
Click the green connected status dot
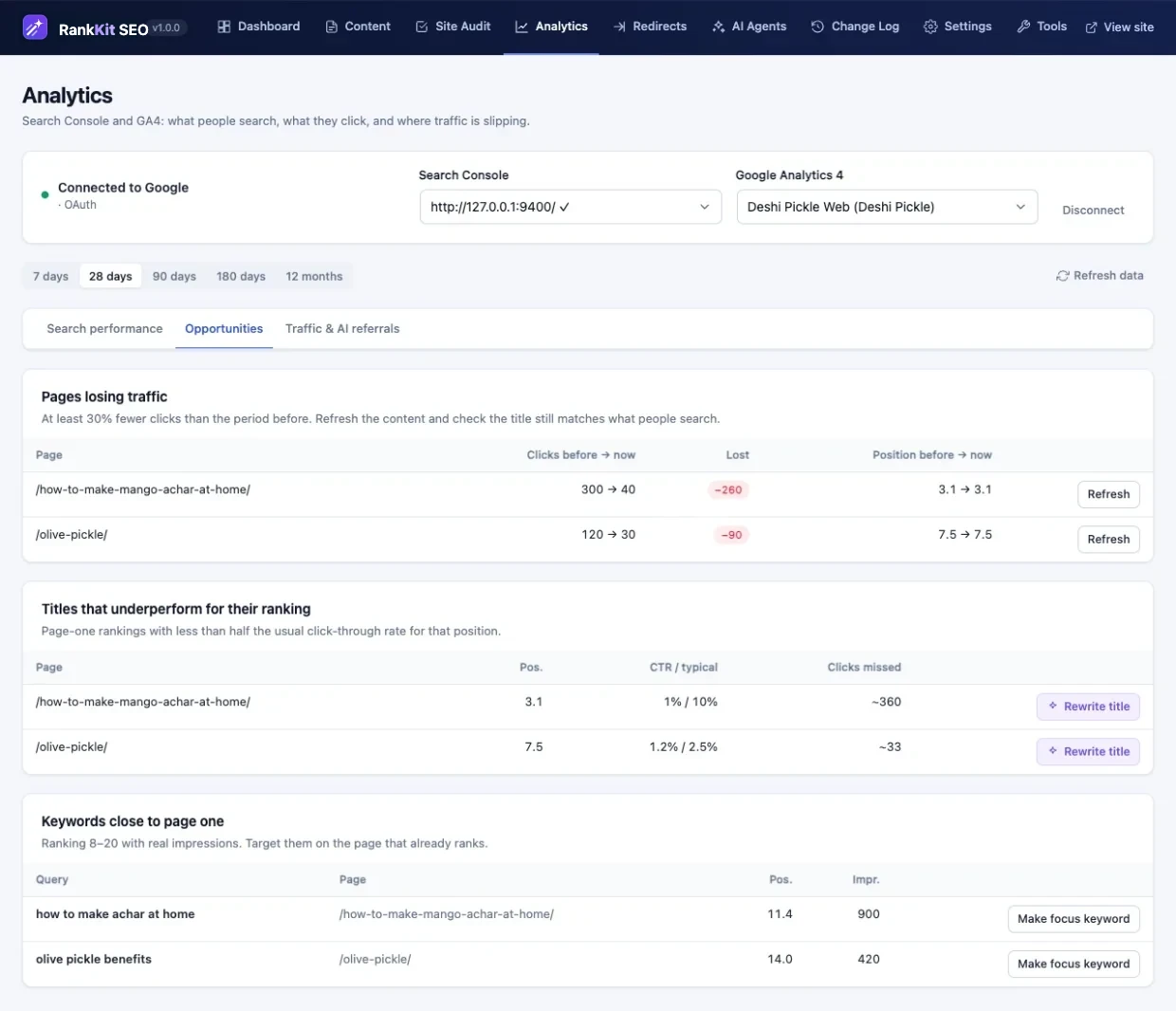45,194
